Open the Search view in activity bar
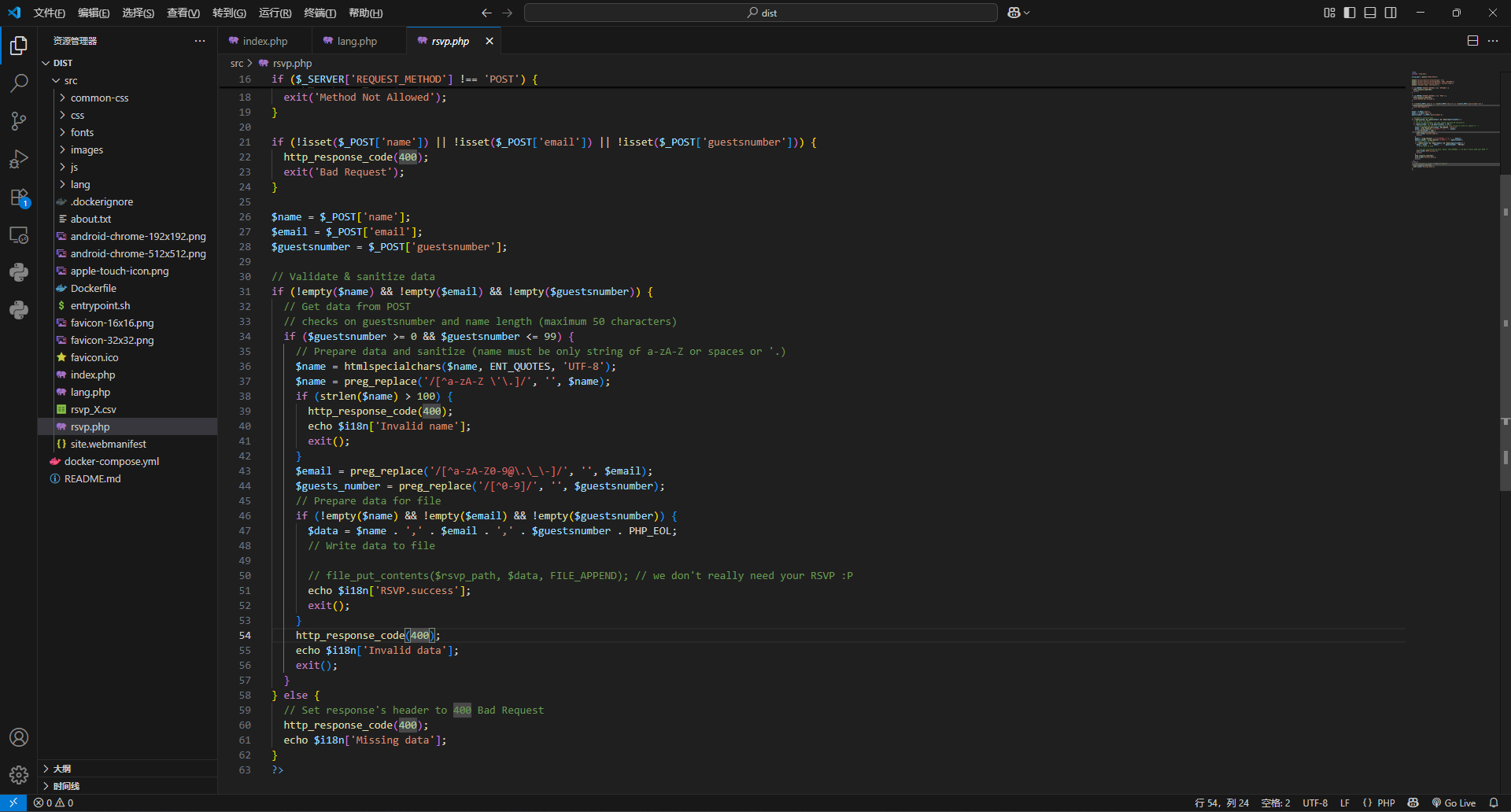Screen dimensions: 1511x812 pos(19,83)
